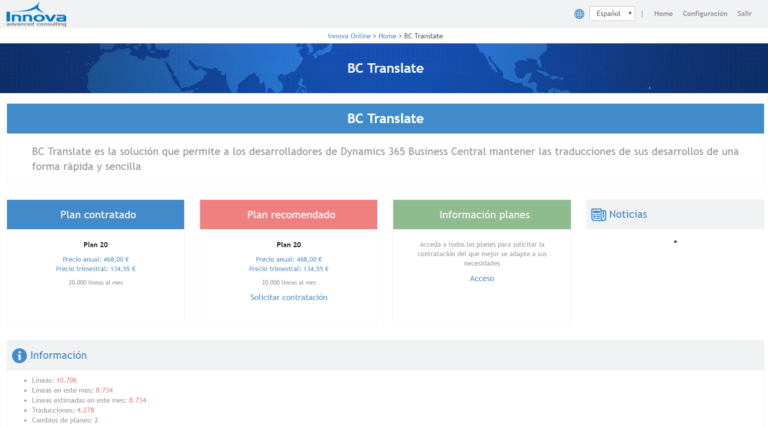The width and height of the screenshot is (768, 427).
Task: Click 20.000 líneas al mes in recomendado
Action: click(288, 283)
